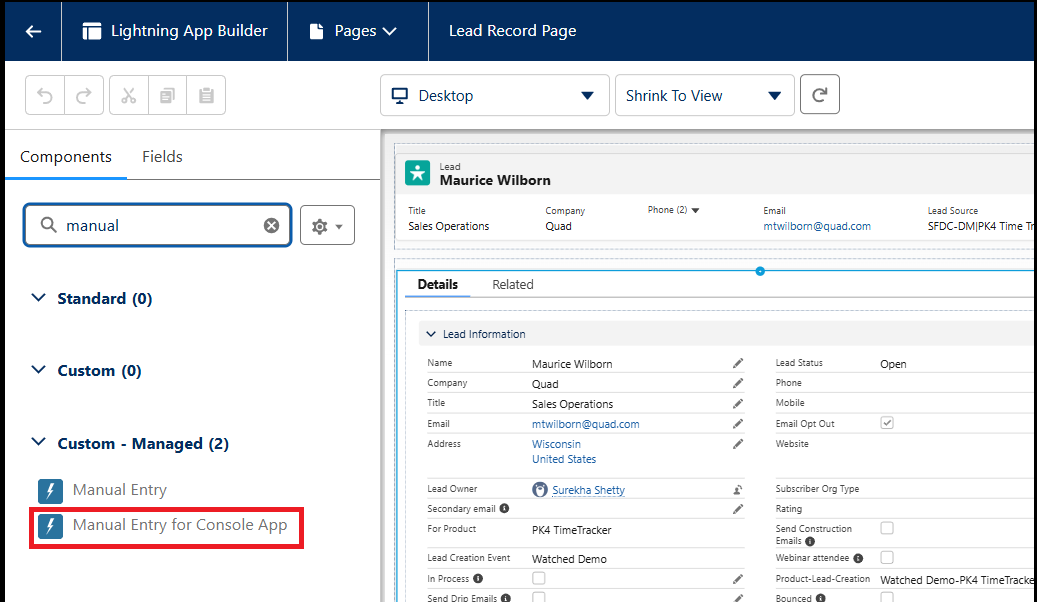Open the Wisconsin address link
1037x602 pixels.
(x=556, y=444)
